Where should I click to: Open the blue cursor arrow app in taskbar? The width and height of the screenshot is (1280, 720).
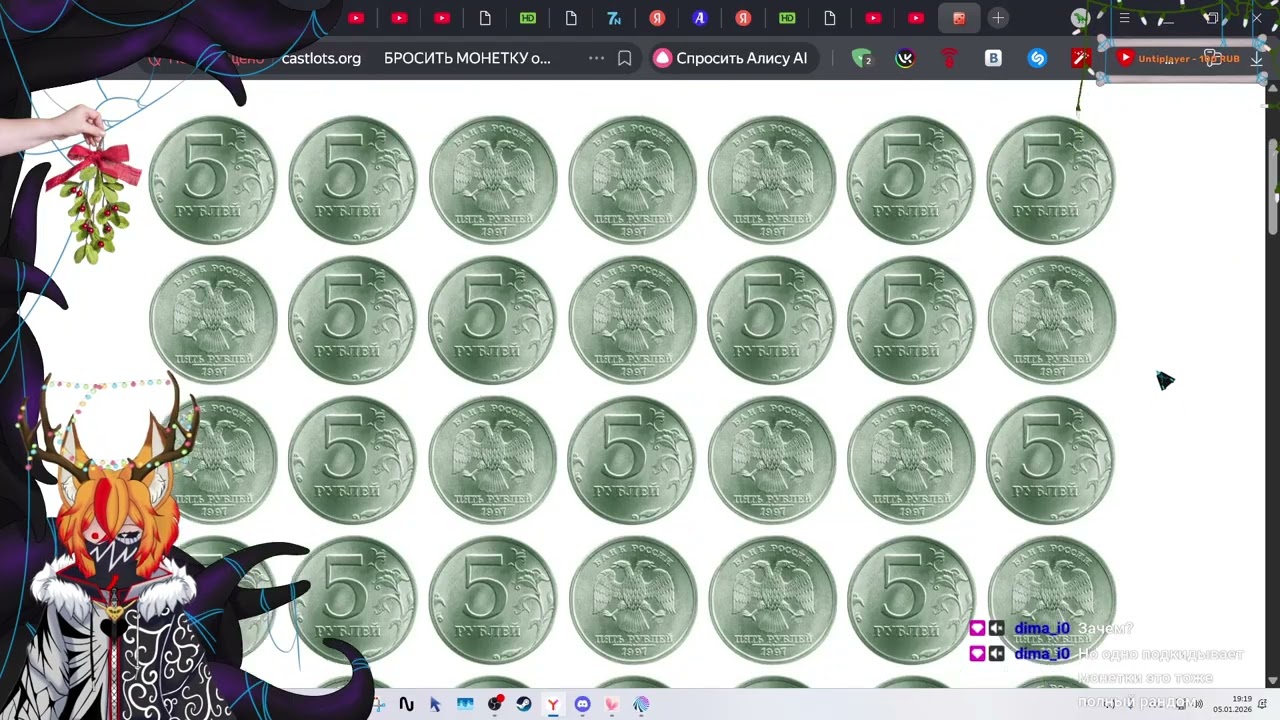pos(435,704)
